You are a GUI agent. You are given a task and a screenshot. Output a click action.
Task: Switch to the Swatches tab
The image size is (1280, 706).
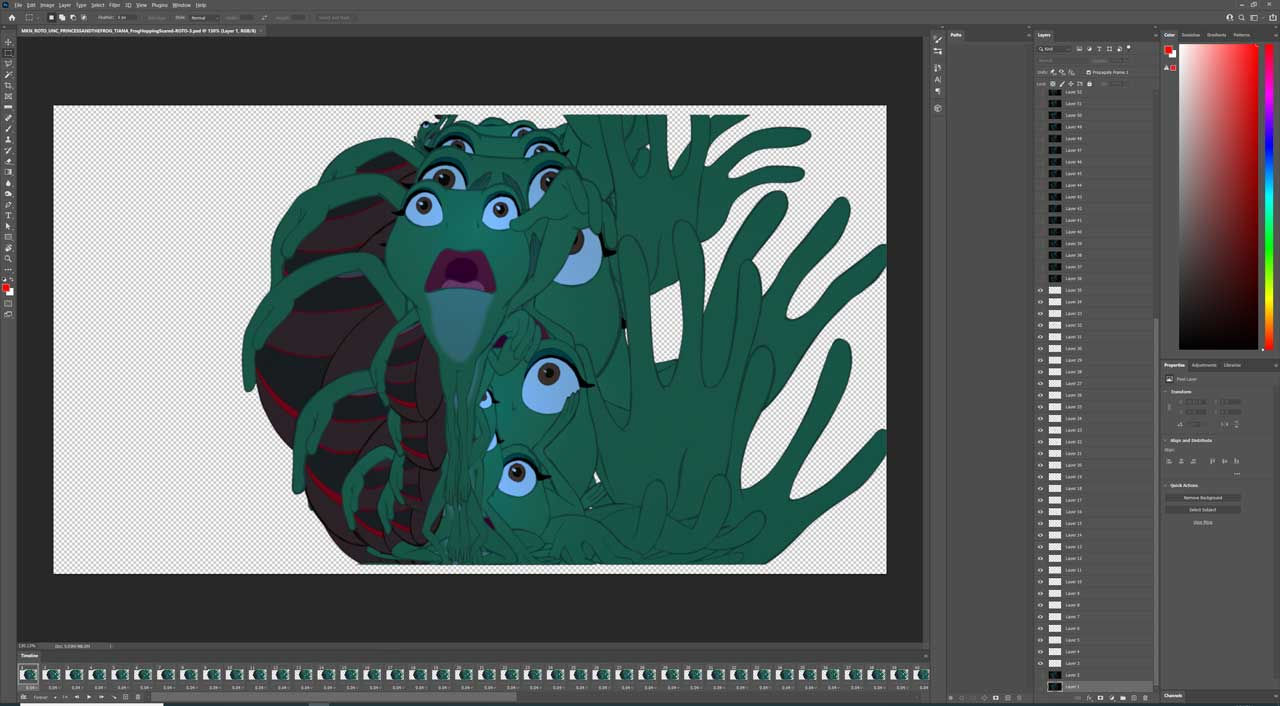click(1191, 35)
